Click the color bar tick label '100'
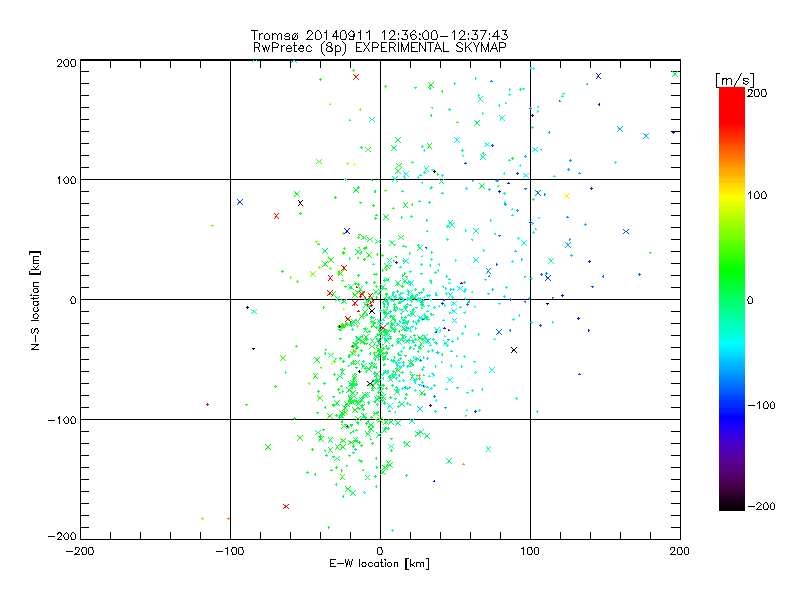Image resolution: width=800 pixels, height=600 pixels. pos(757,195)
